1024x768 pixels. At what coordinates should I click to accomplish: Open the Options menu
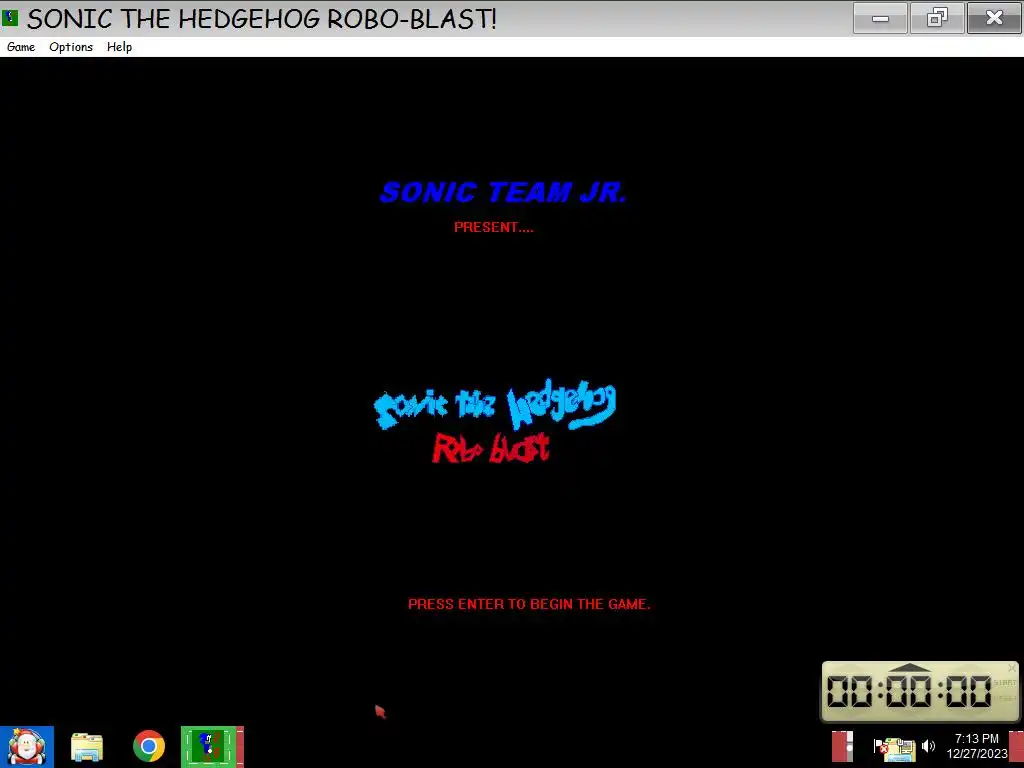point(71,47)
